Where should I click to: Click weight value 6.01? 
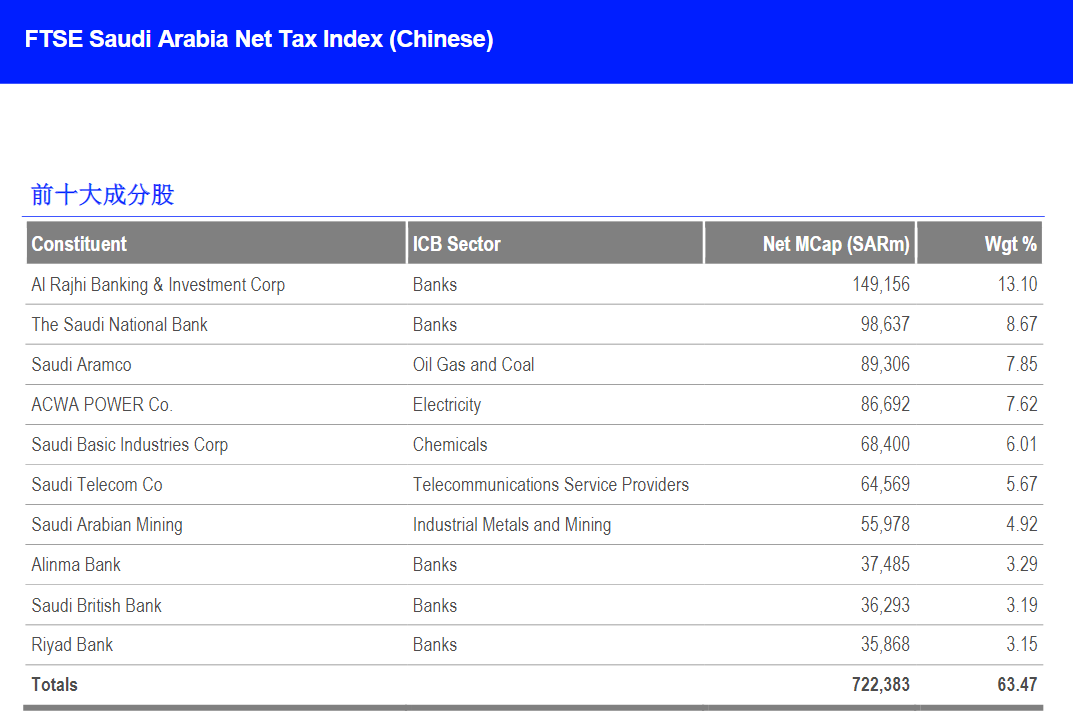(1022, 445)
